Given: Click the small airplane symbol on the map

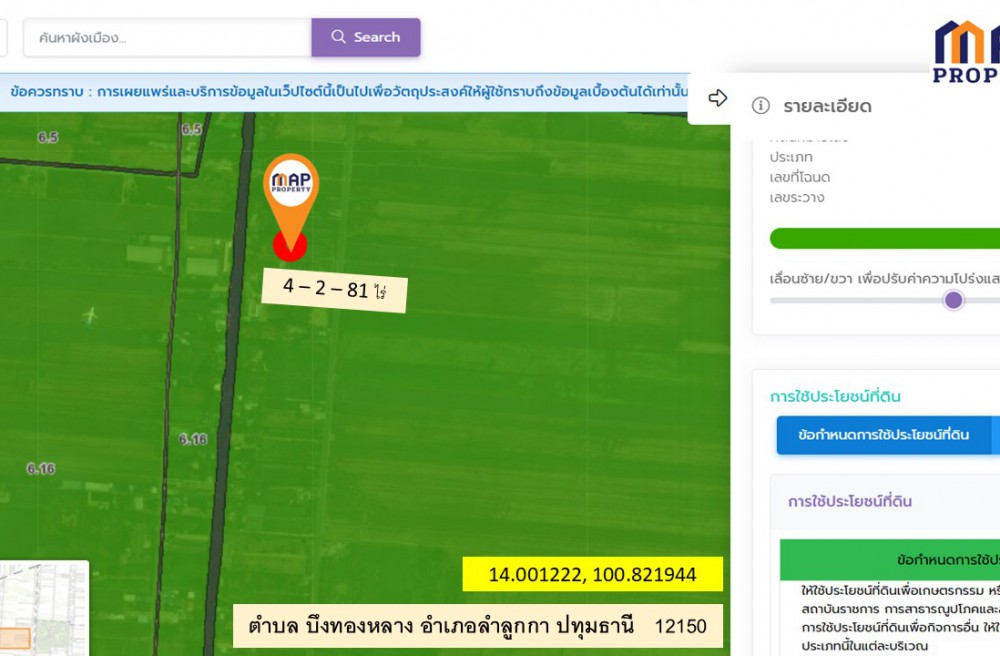Looking at the screenshot, I should [x=90, y=317].
